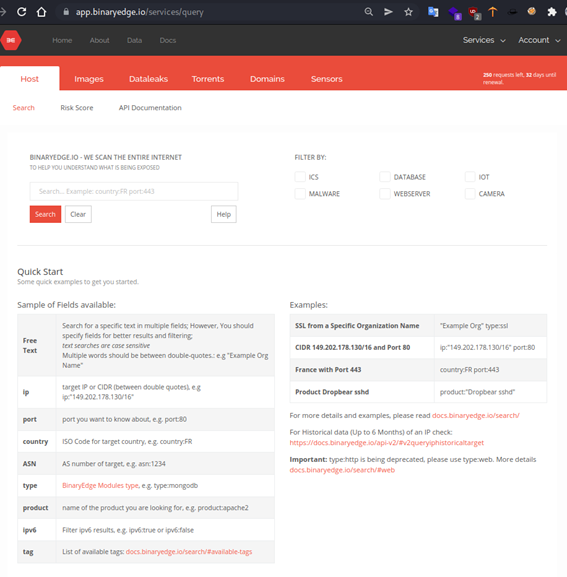Click the Help button
567x577 pixels.
(224, 214)
